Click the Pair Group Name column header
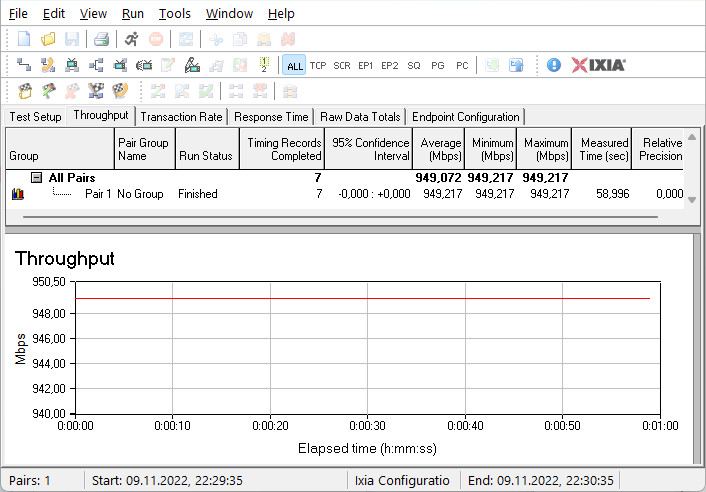This screenshot has width=706, height=492. click(x=145, y=149)
